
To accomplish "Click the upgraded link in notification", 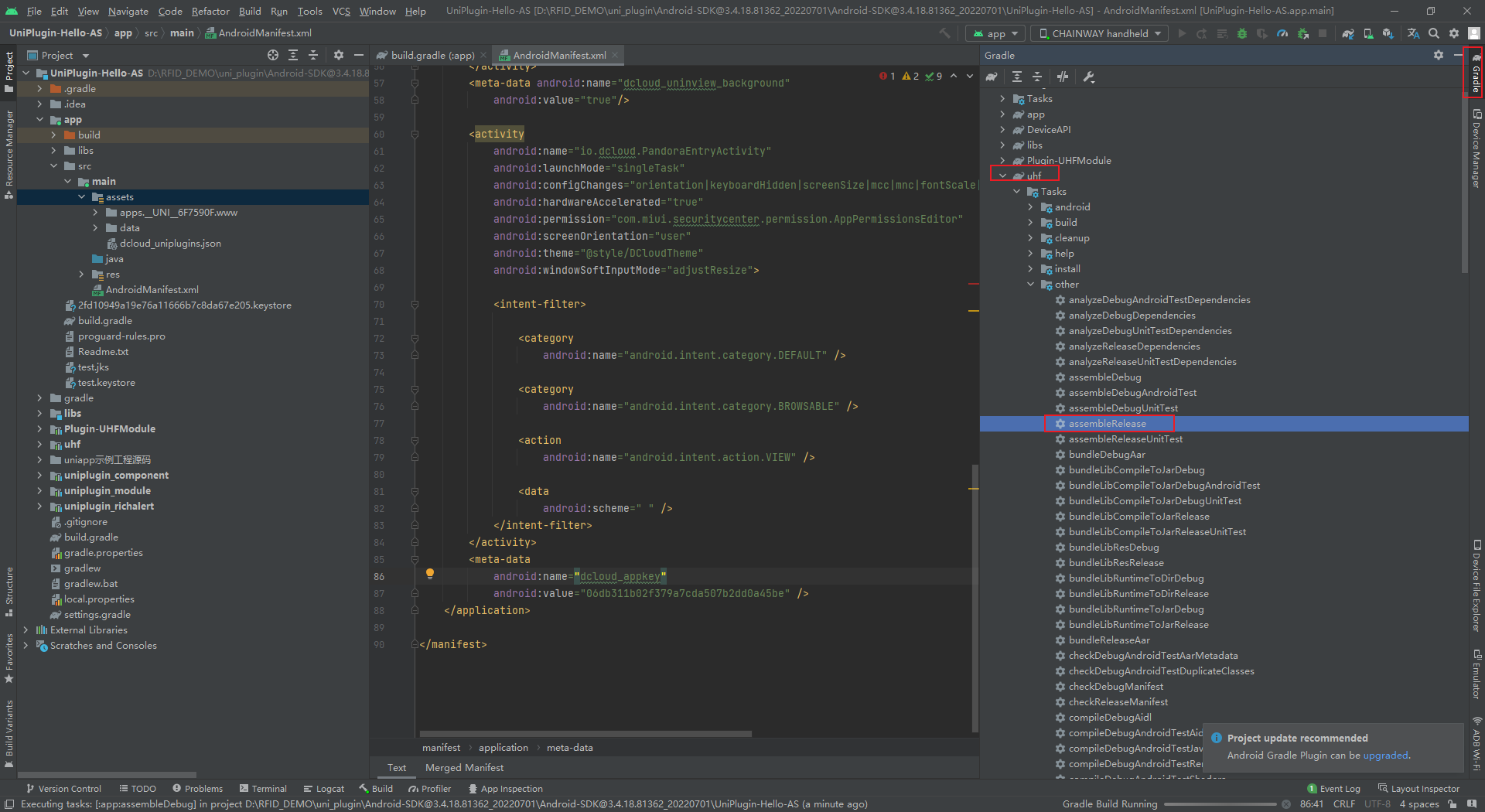I will 1385,756.
